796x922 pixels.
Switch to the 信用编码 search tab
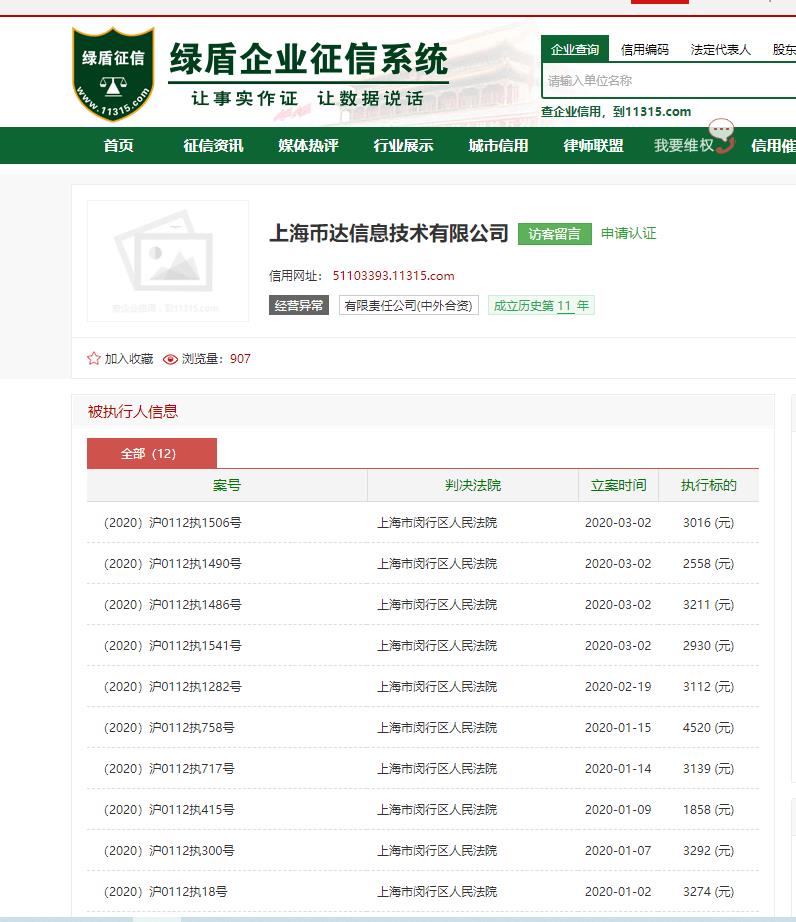[x=644, y=49]
